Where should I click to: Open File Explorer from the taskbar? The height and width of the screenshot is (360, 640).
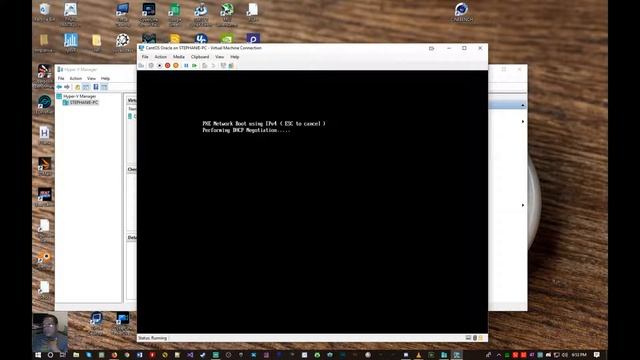[x=76, y=355]
